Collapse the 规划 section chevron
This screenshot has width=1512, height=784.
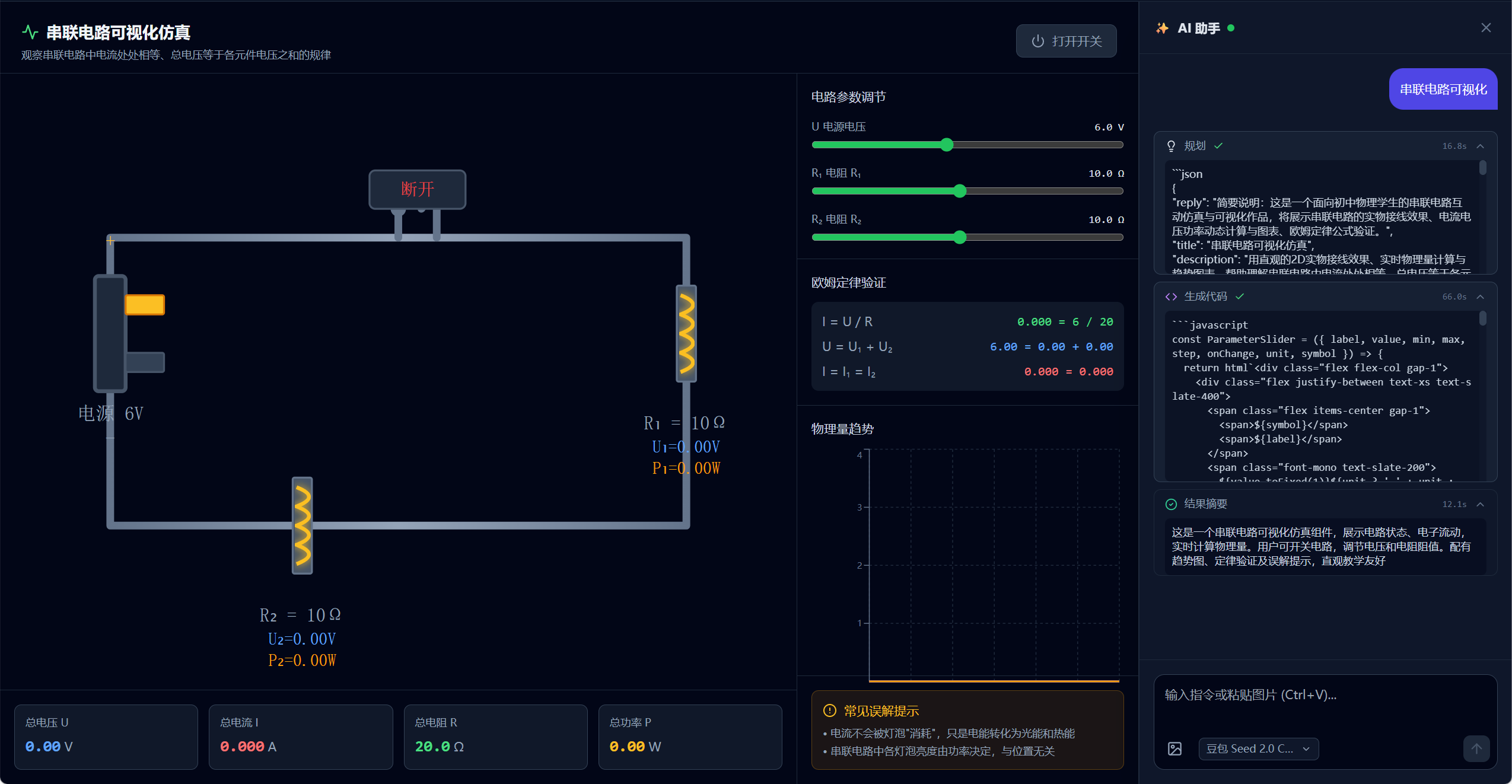pos(1481,146)
